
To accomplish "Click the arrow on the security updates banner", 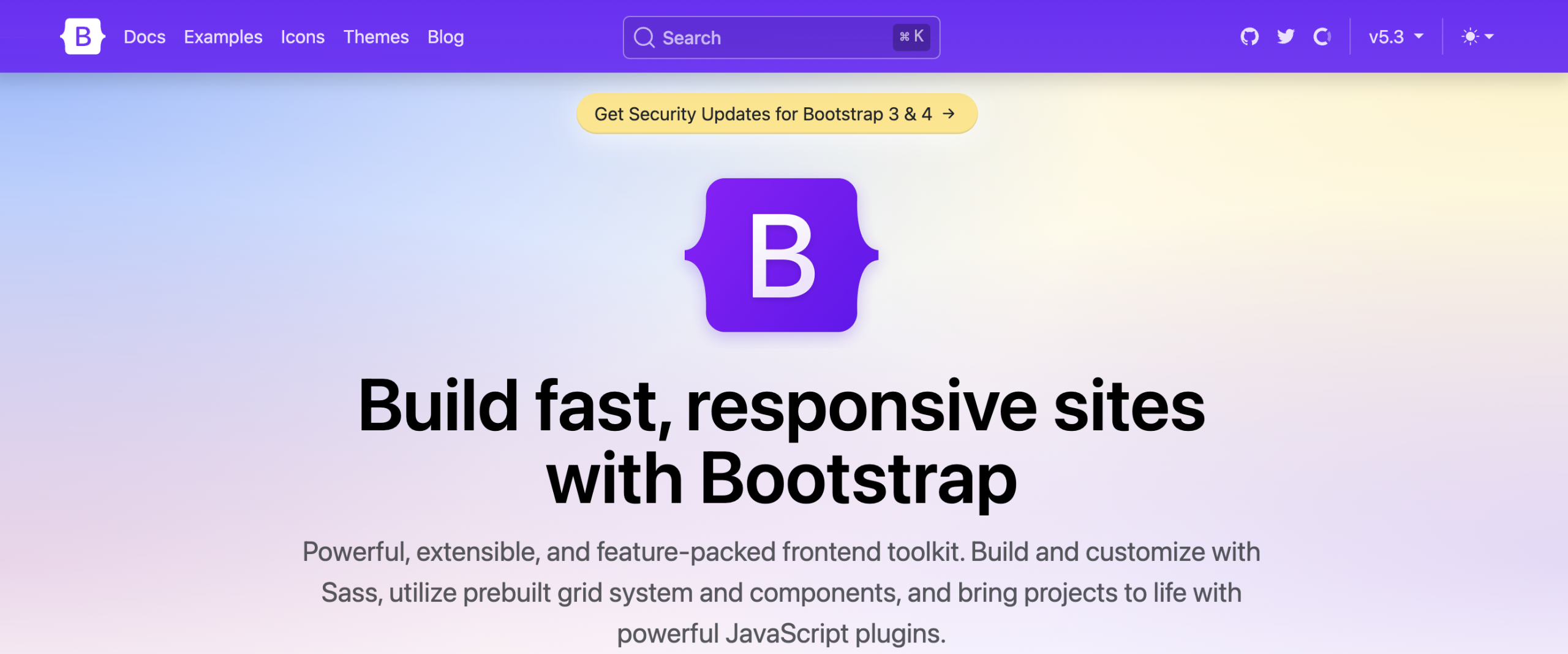I will tap(949, 113).
